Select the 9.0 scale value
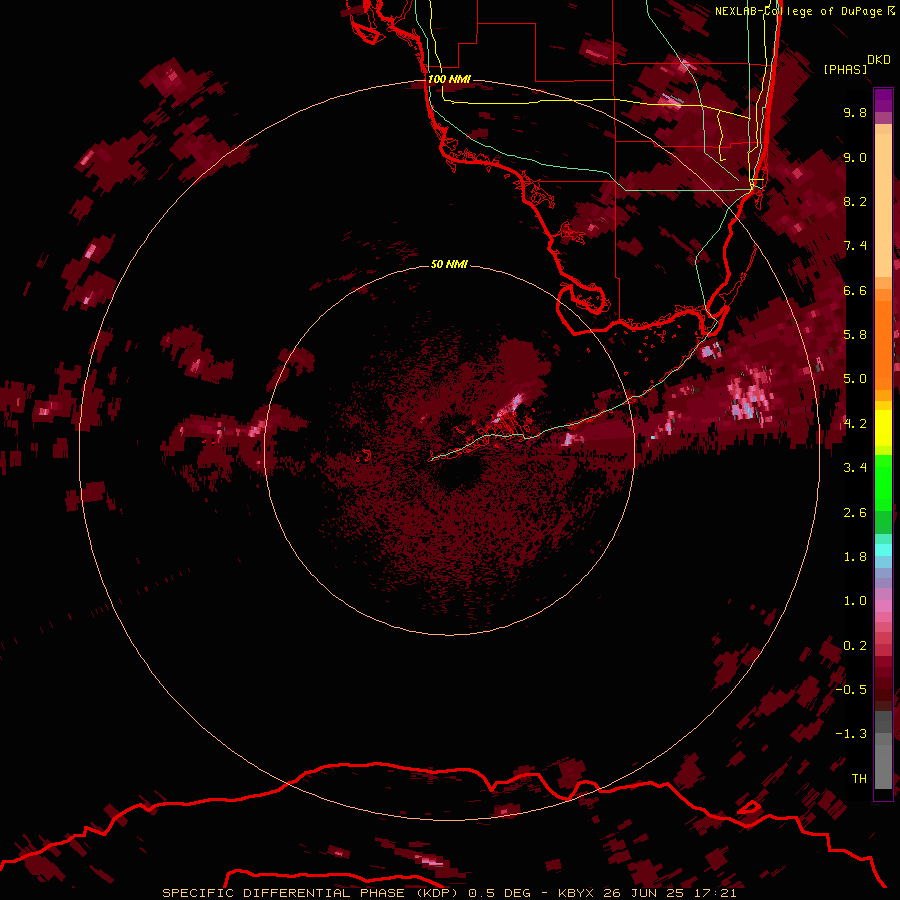The height and width of the screenshot is (900, 900). click(x=855, y=157)
